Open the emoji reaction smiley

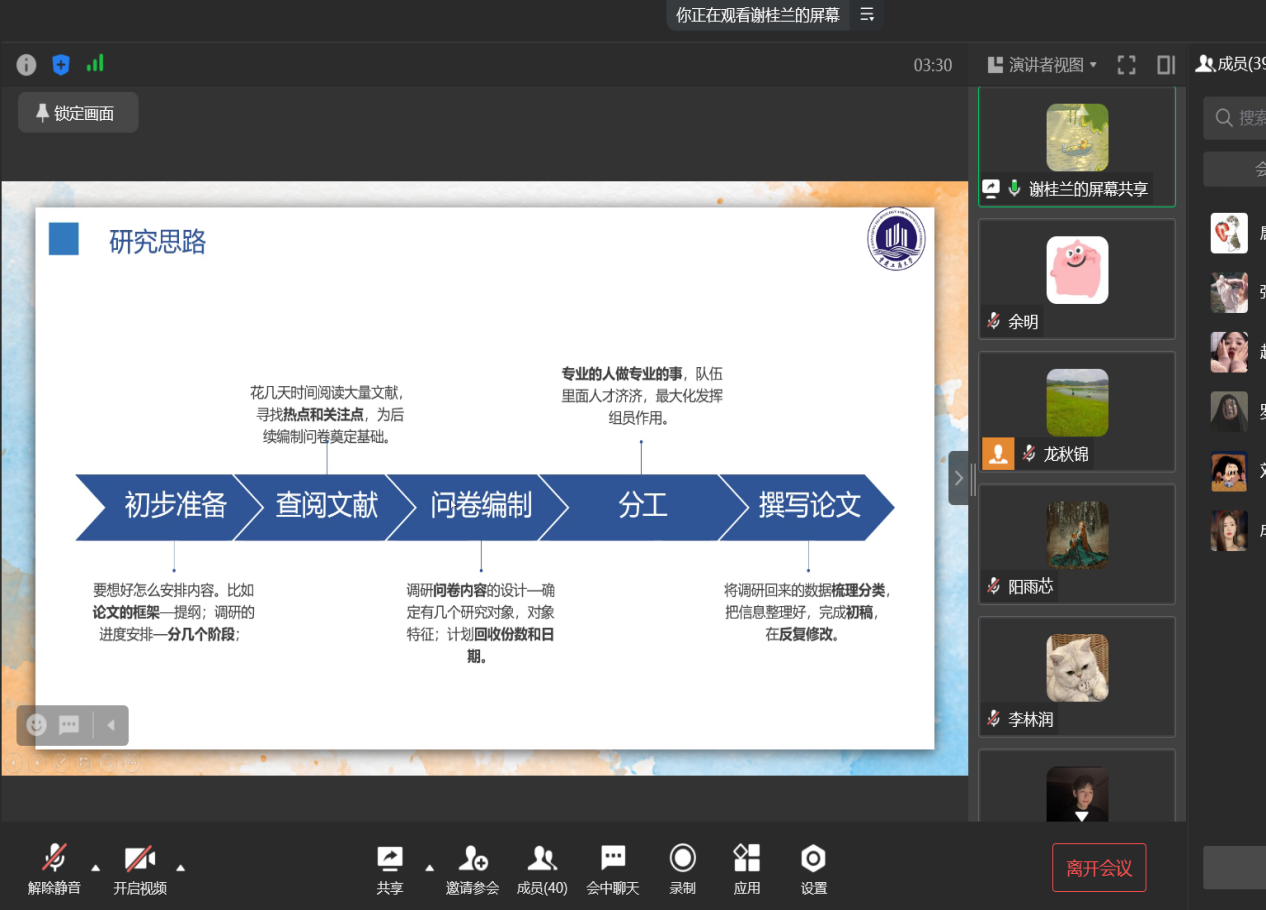click(x=37, y=725)
